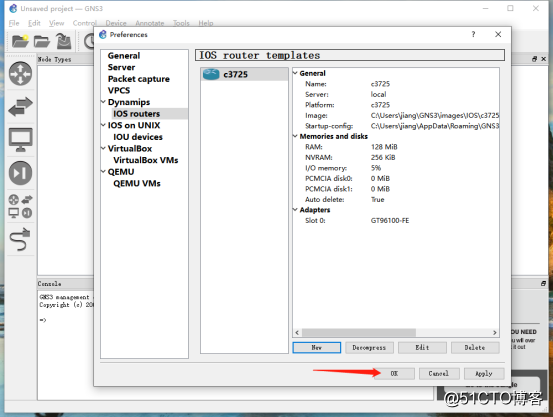Click the Apply button
553x417 pixels.
(x=484, y=373)
